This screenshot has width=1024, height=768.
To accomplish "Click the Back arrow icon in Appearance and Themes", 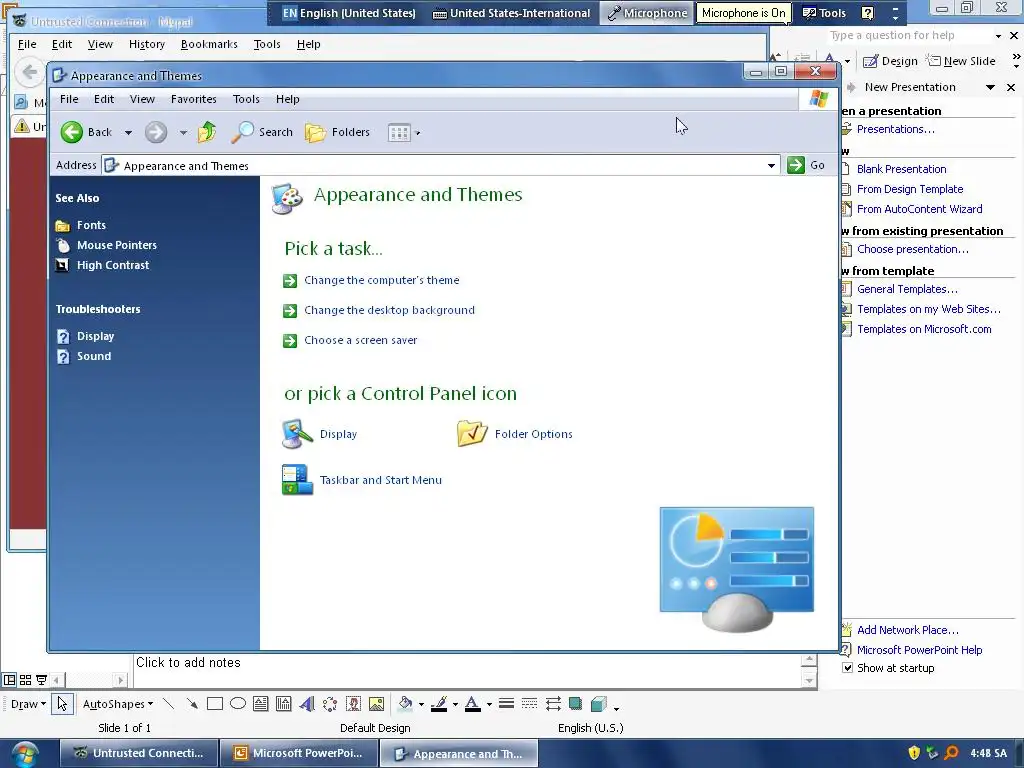I will 72,132.
